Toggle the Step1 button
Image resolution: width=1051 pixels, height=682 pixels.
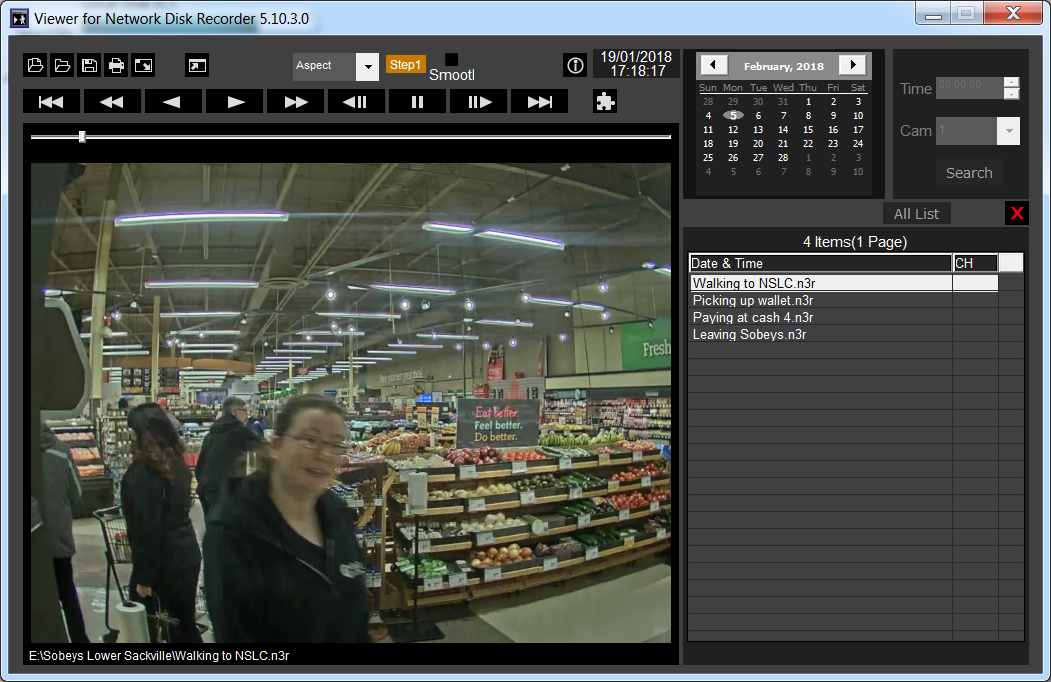click(405, 64)
